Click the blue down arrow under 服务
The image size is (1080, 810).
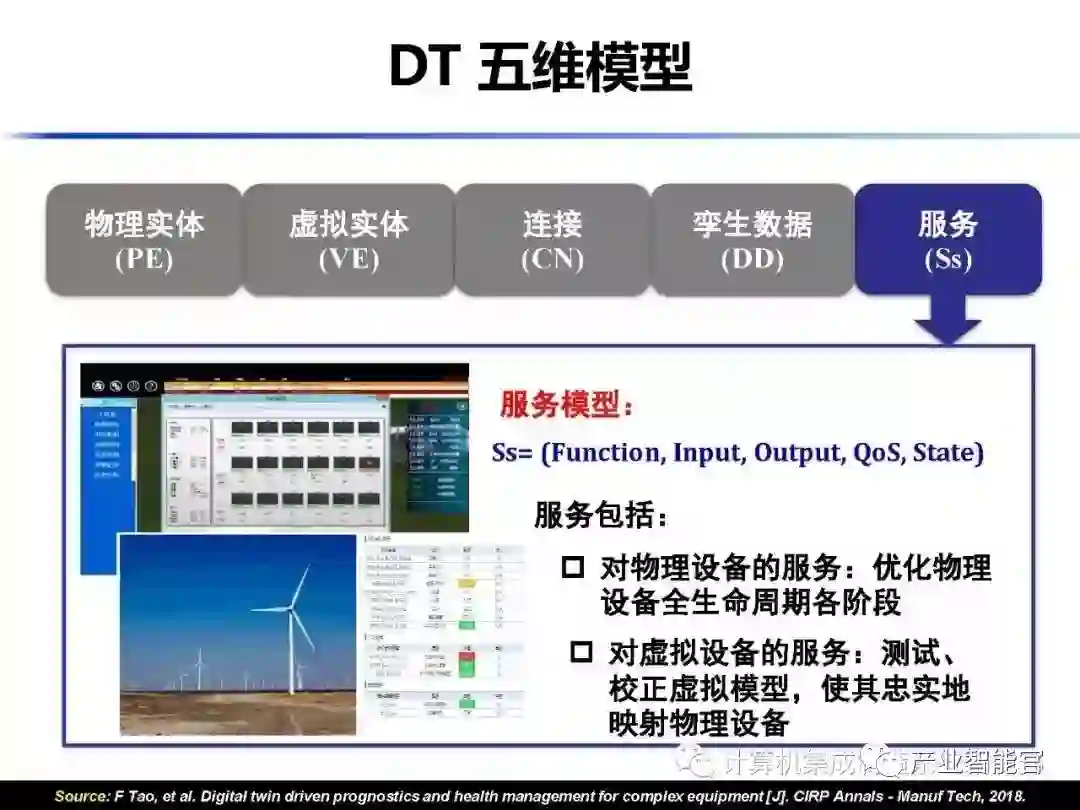coord(948,320)
